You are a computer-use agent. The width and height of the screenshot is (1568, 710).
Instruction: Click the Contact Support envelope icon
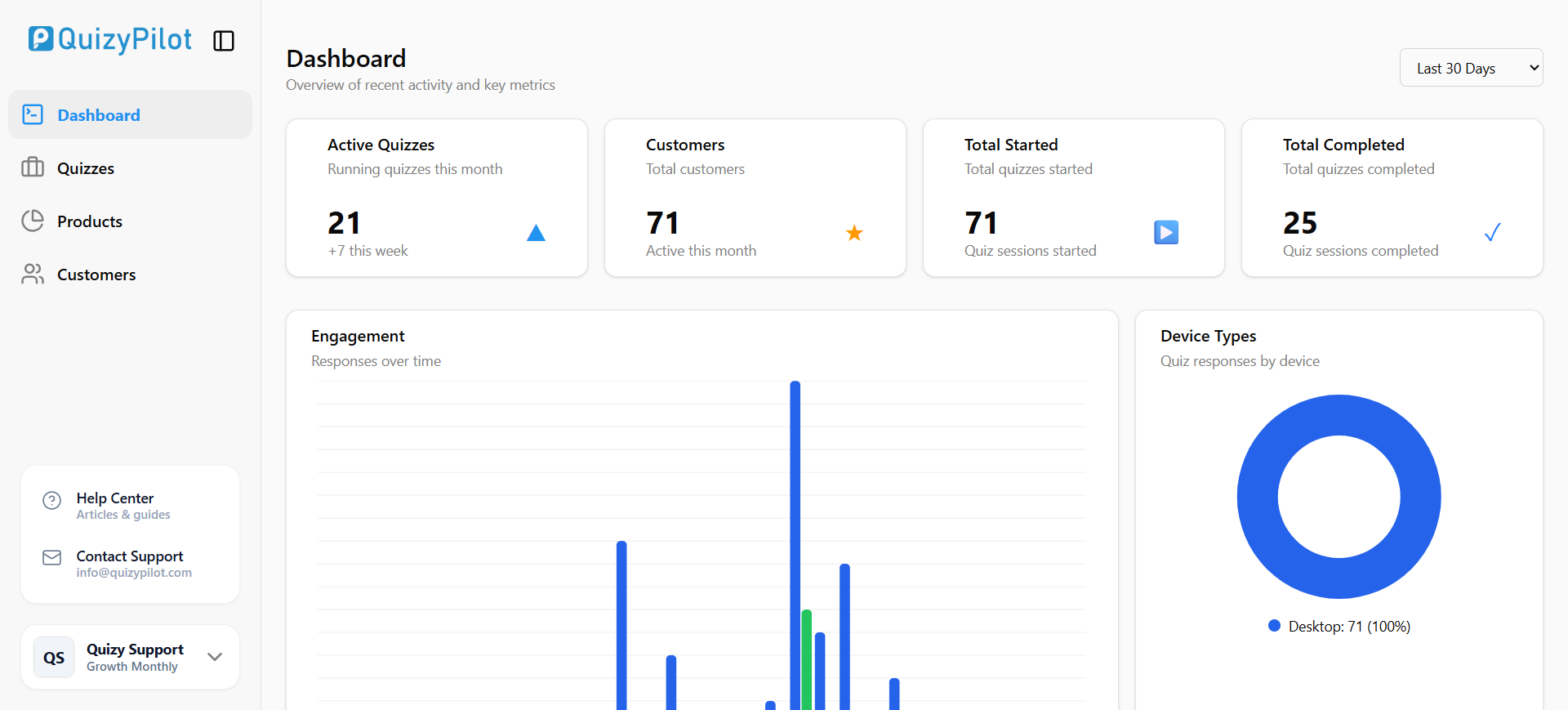tap(51, 557)
